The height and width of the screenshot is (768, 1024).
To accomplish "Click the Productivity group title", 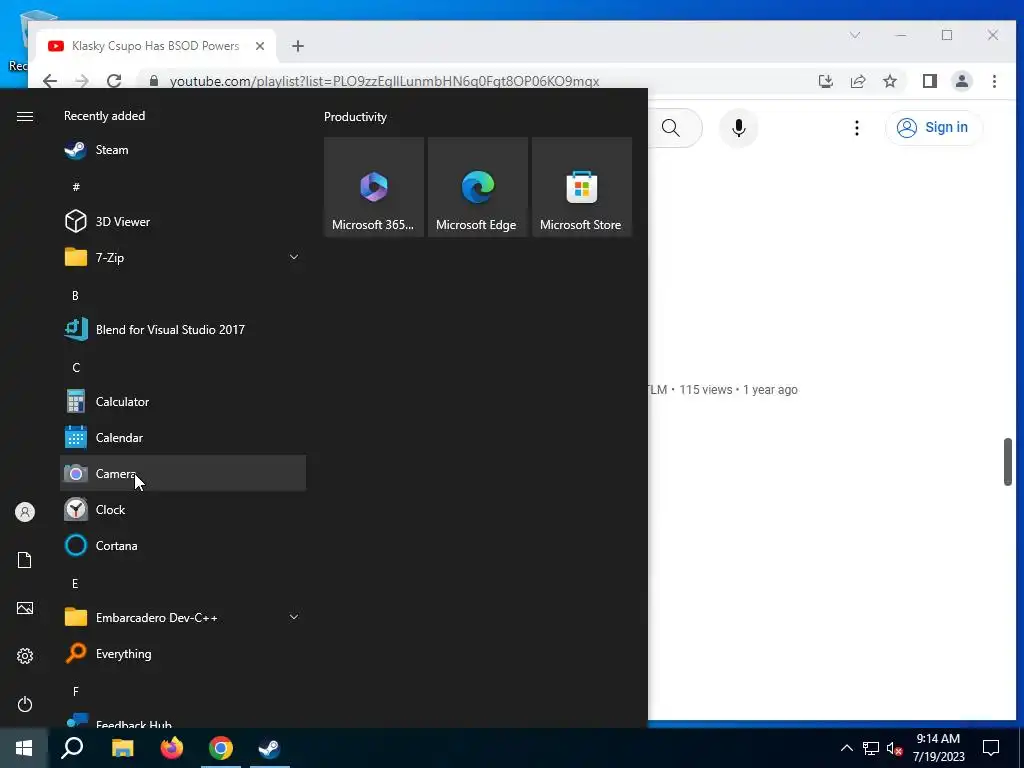I will click(x=355, y=117).
